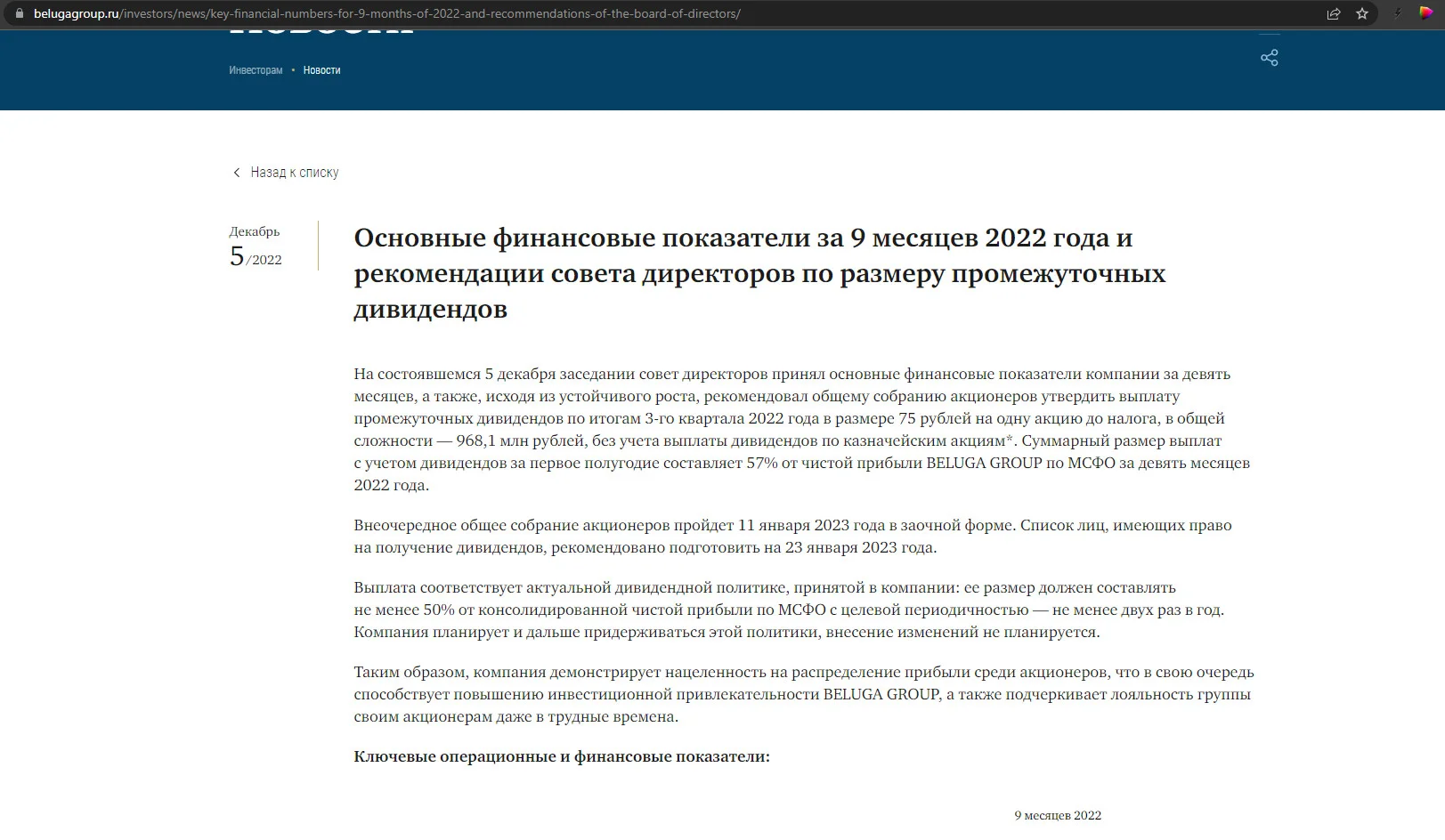Click the page share icon in header
The image size is (1445, 840).
1270,58
